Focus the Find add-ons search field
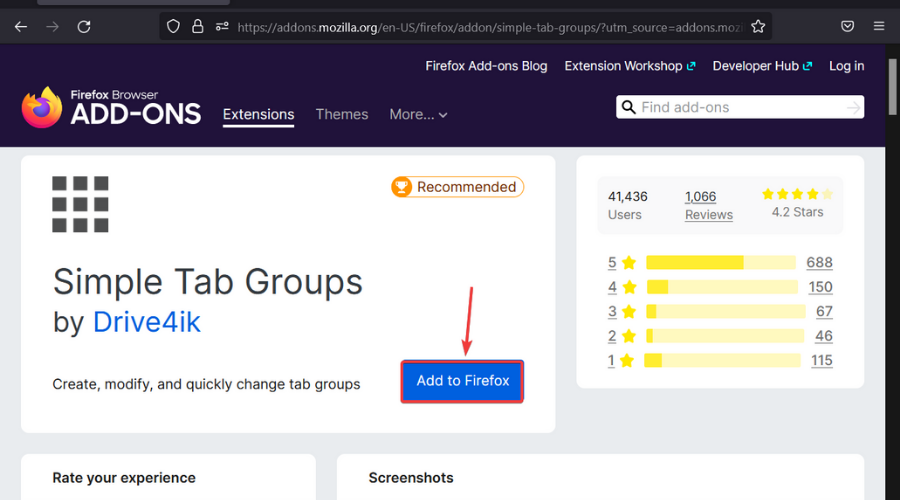900x500 pixels. [x=740, y=107]
